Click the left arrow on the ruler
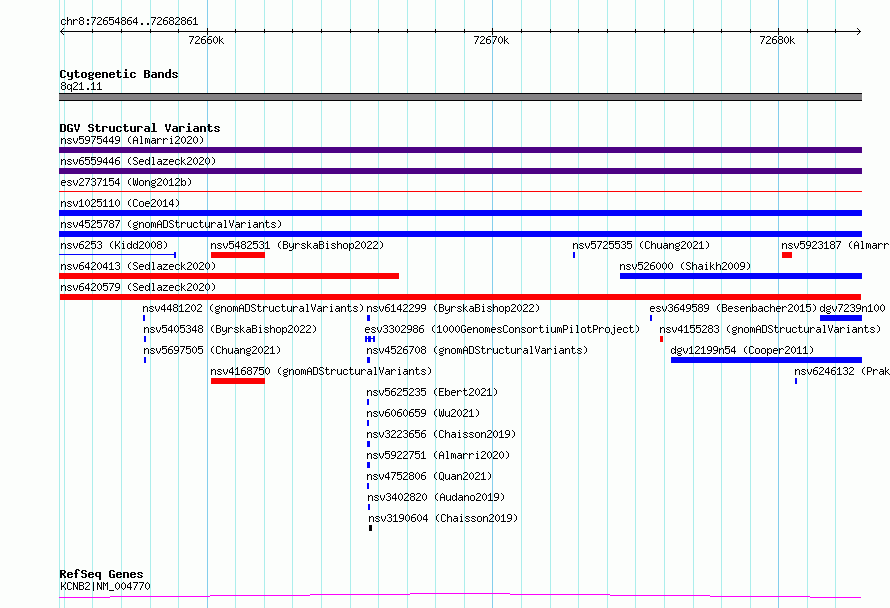Image resolution: width=890 pixels, height=608 pixels. point(62,31)
